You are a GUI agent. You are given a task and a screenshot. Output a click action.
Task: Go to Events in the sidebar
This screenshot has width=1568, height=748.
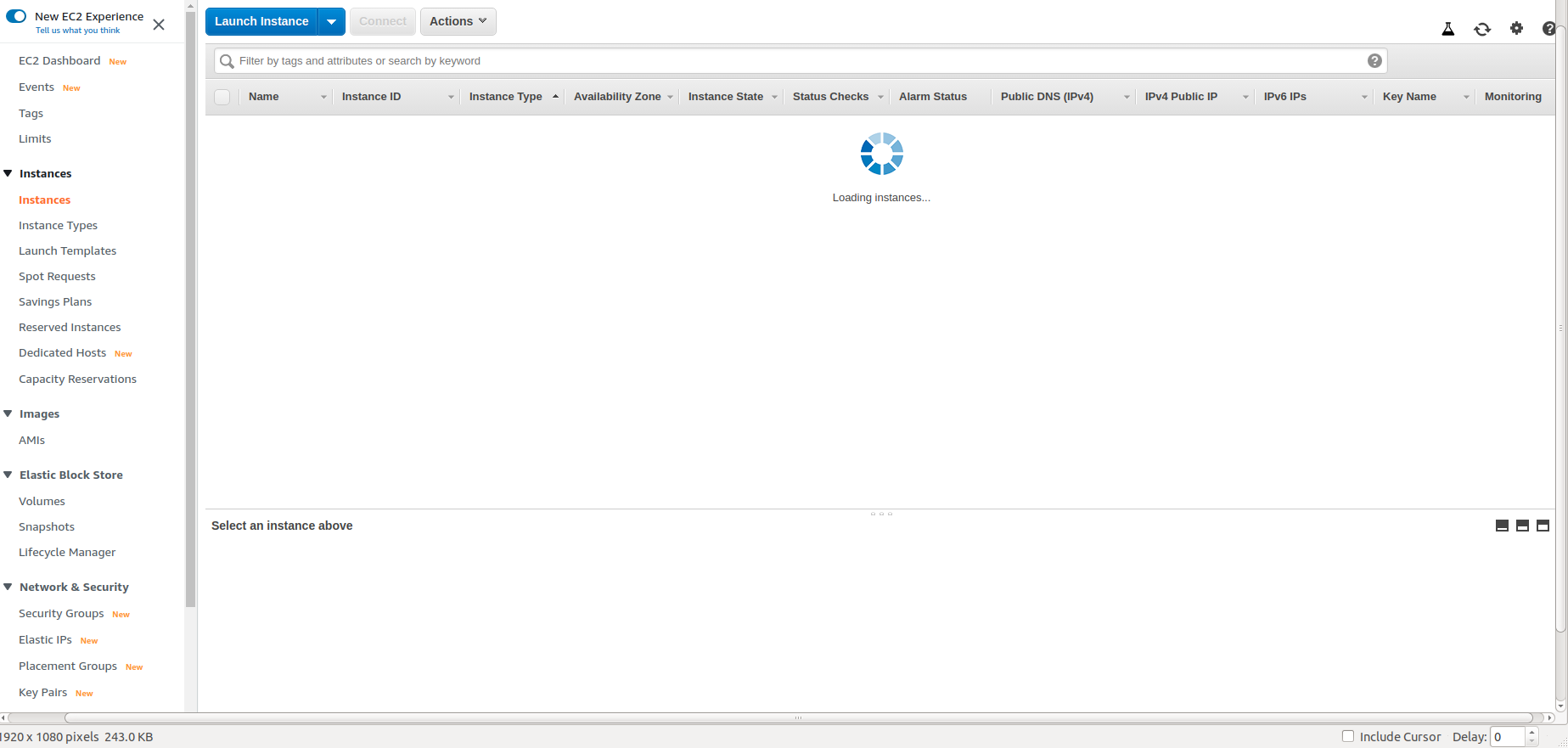click(37, 87)
